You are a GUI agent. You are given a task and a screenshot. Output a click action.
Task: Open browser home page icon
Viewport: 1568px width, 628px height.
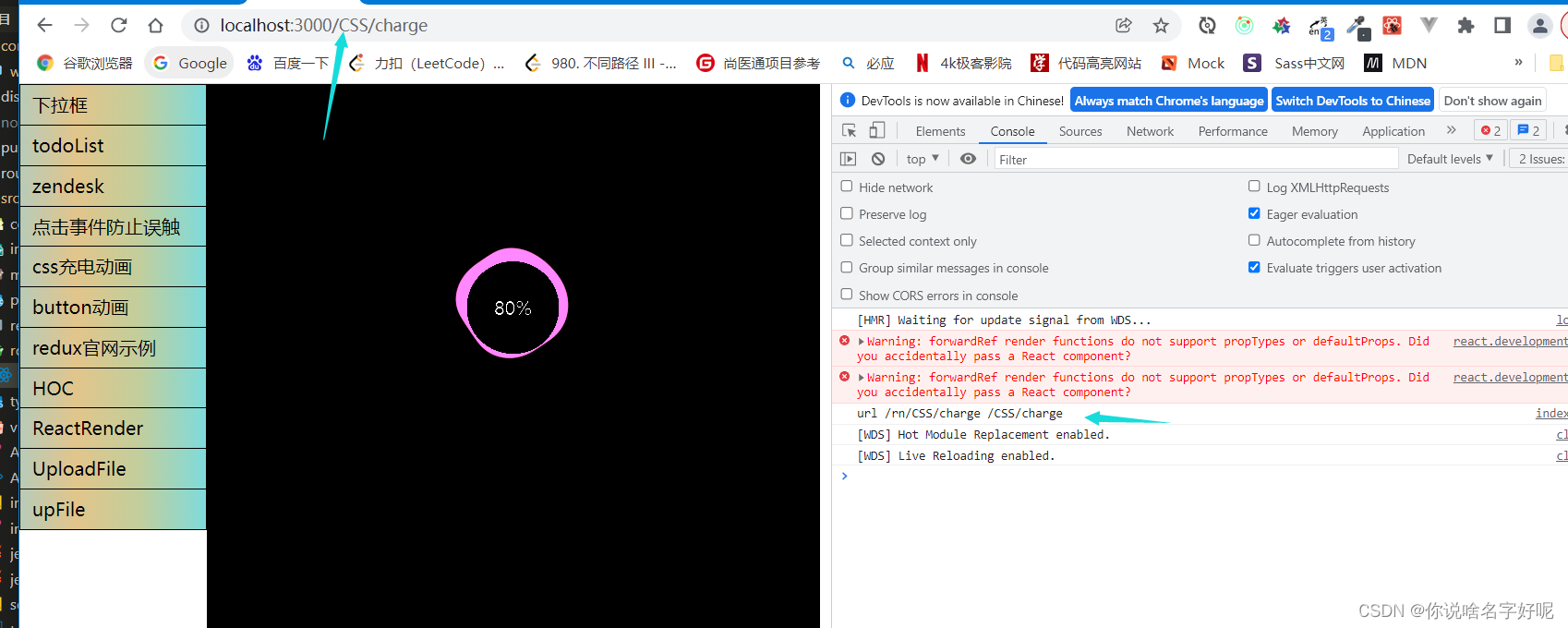pyautogui.click(x=155, y=26)
